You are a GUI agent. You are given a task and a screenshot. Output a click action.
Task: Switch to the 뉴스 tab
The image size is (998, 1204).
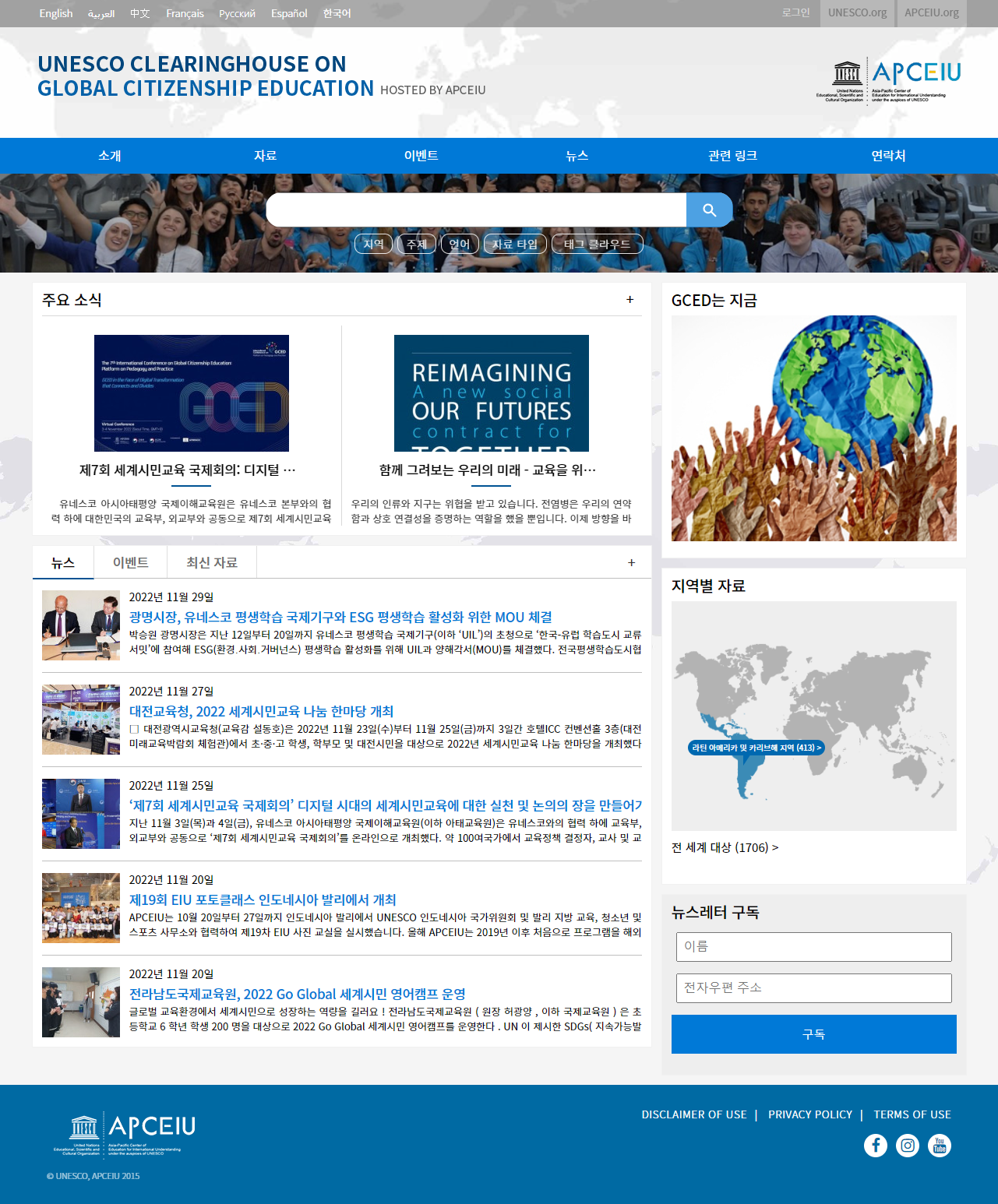[63, 562]
